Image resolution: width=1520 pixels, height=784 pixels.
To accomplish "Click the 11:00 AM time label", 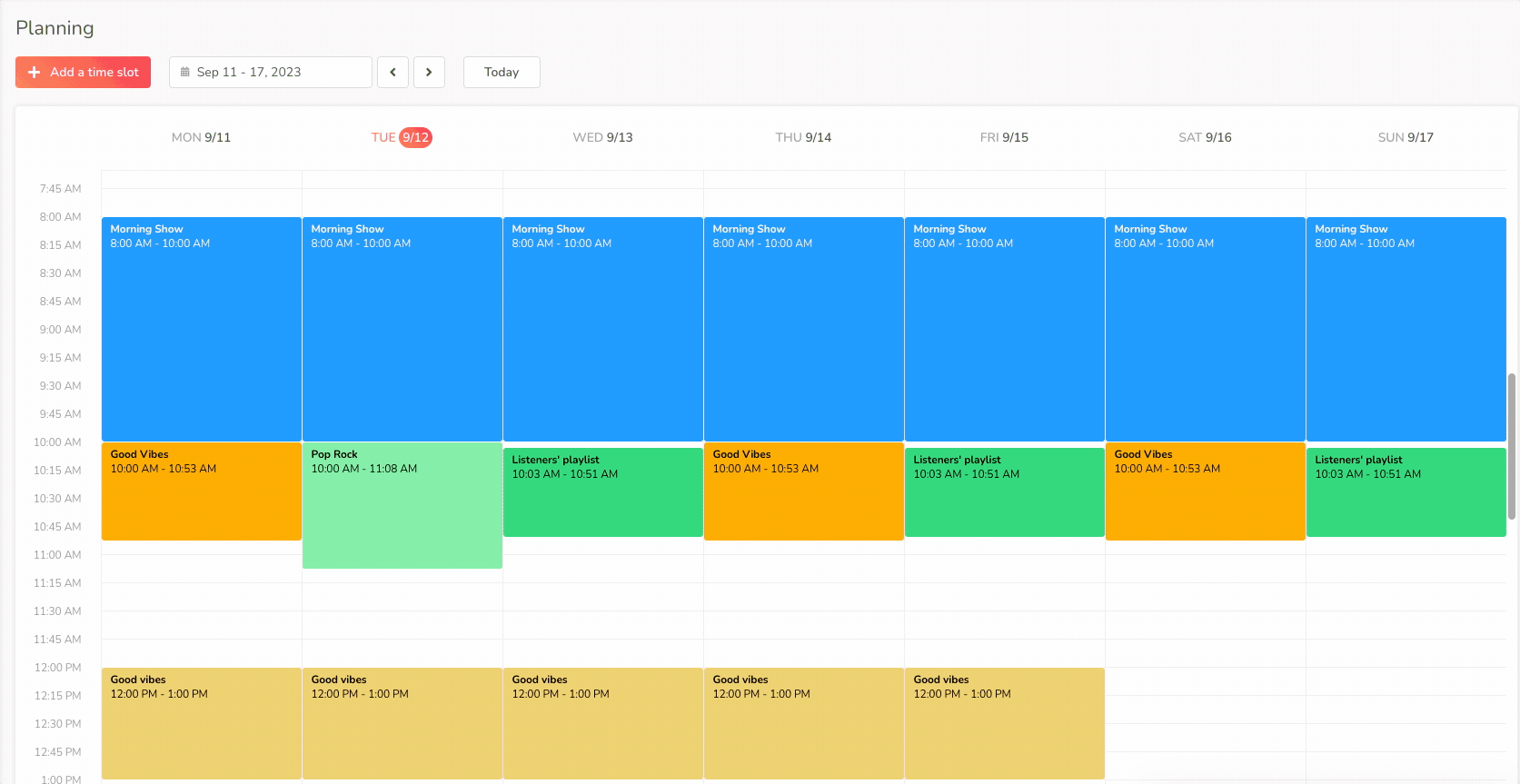I will pos(57,555).
